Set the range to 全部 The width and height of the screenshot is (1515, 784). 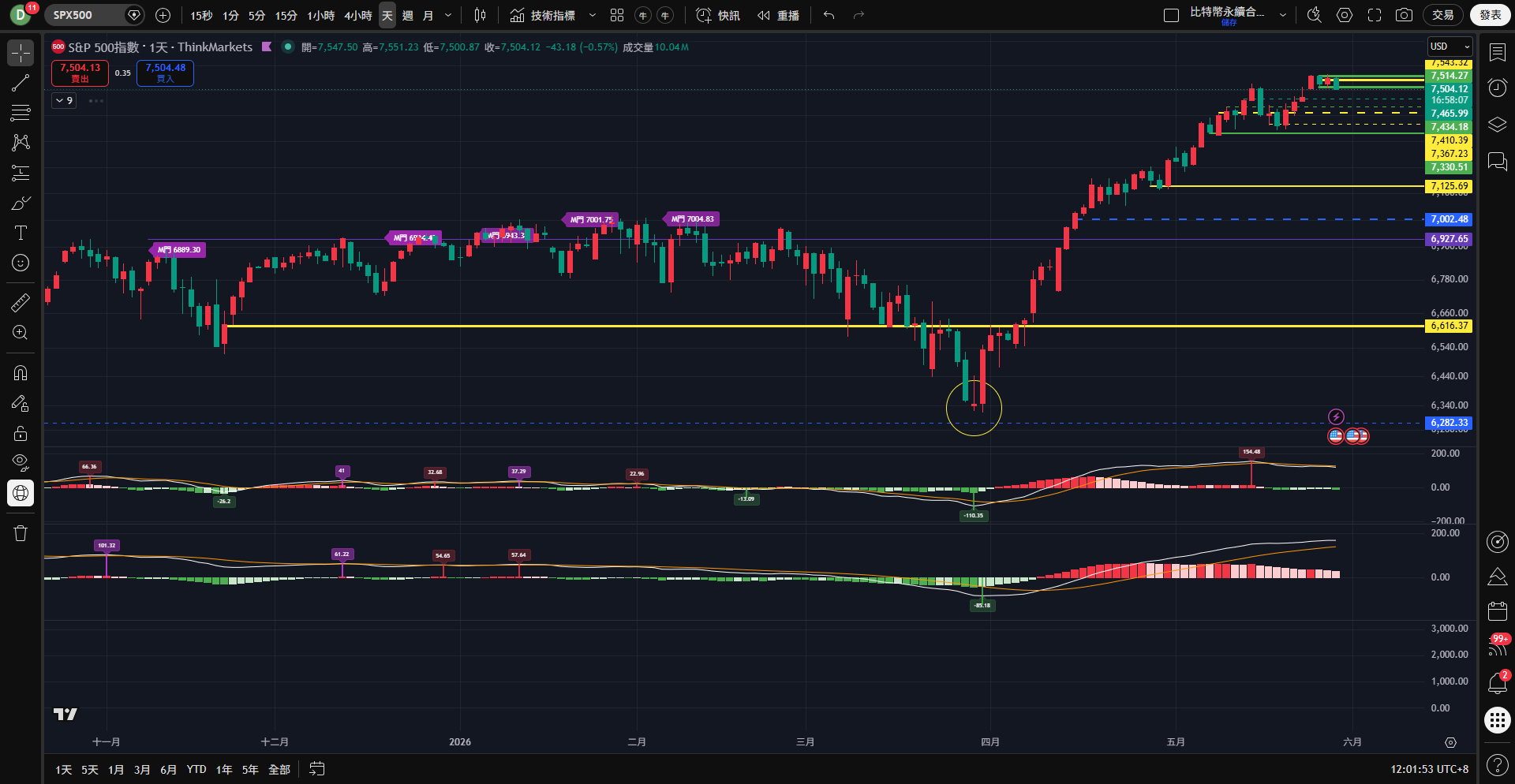[x=279, y=770]
